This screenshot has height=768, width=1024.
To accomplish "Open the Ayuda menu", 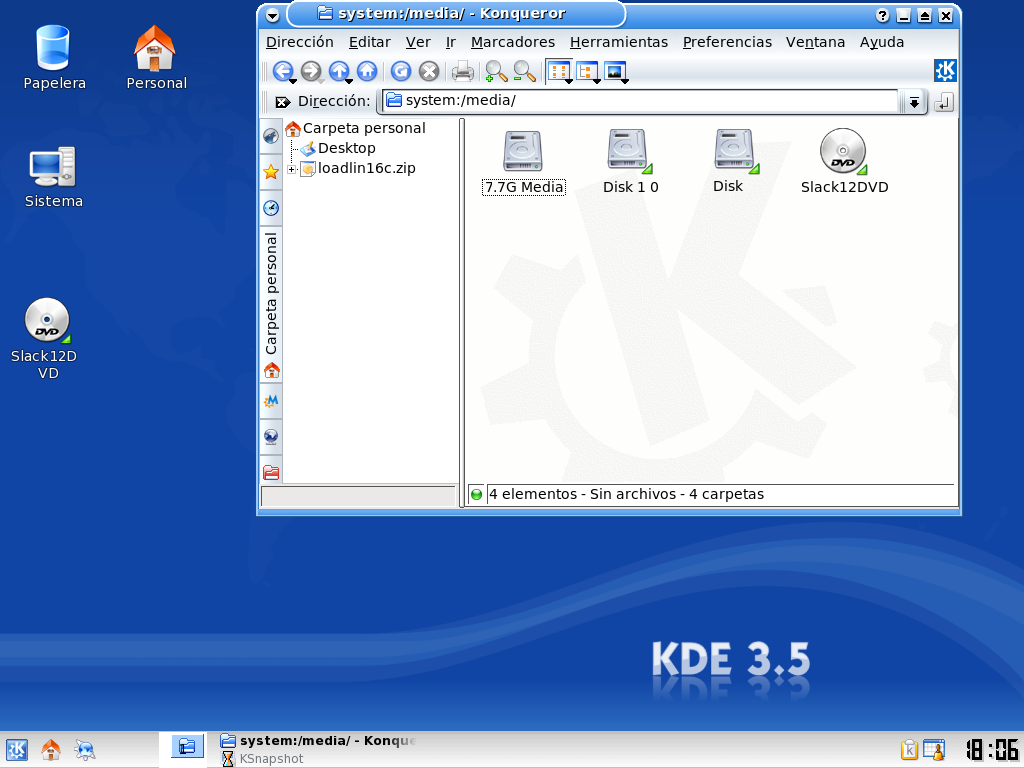I will [x=882, y=42].
